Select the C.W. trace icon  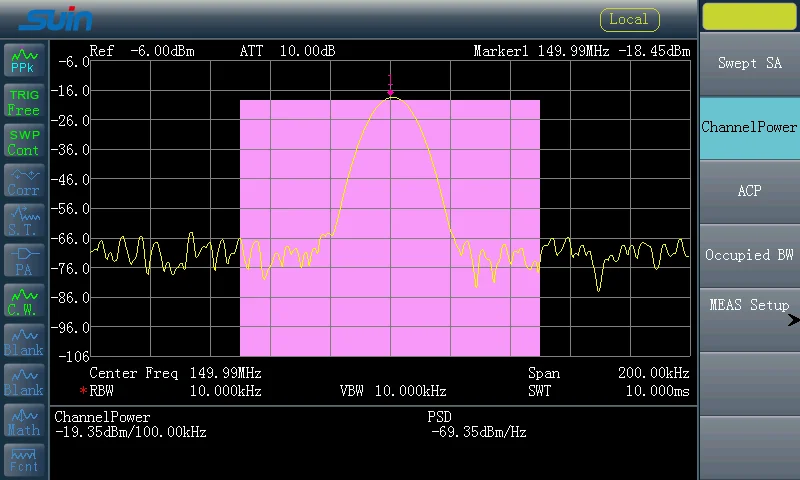click(23, 302)
